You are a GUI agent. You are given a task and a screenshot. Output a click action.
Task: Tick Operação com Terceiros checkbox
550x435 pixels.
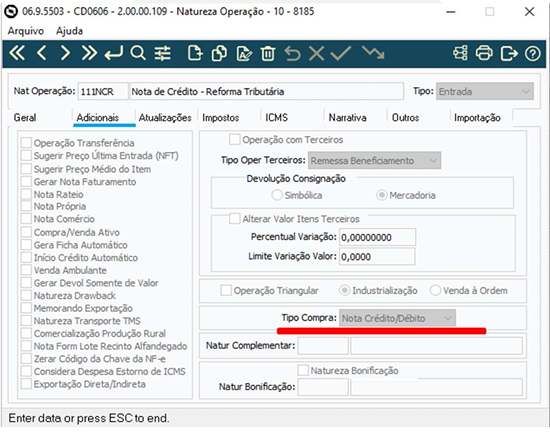tap(235, 140)
